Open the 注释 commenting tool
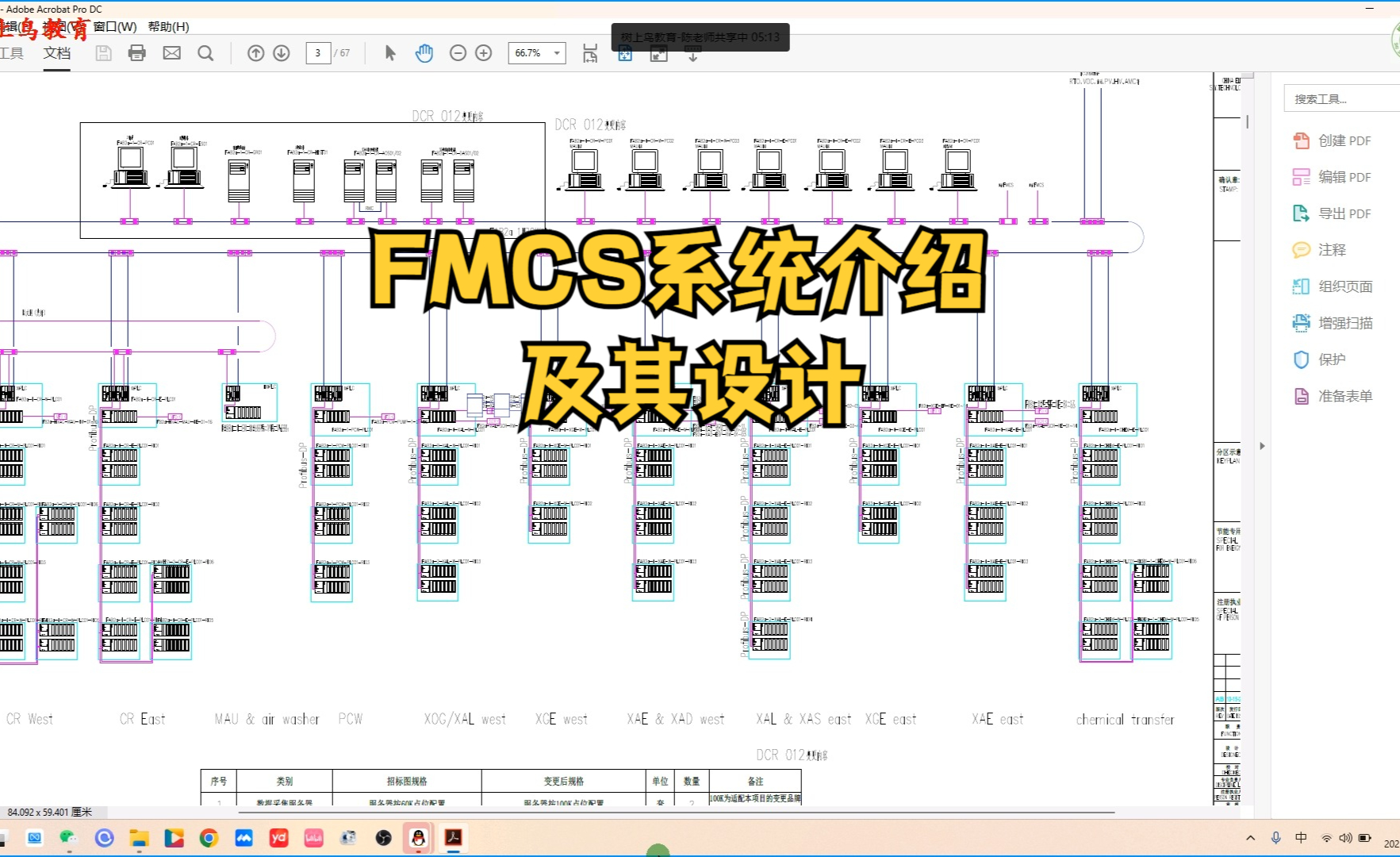The image size is (1400, 857). click(1332, 249)
